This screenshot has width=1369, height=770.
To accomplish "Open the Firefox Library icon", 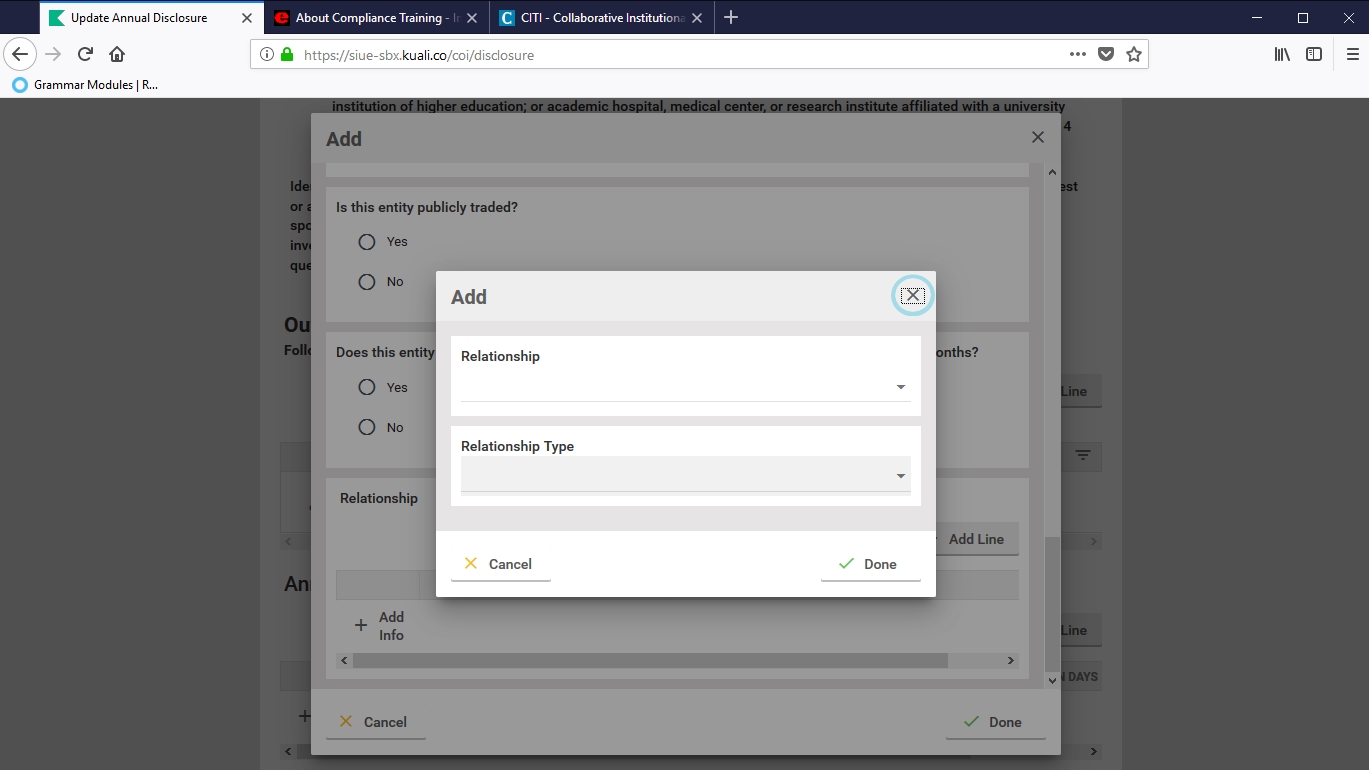I will [x=1282, y=55].
